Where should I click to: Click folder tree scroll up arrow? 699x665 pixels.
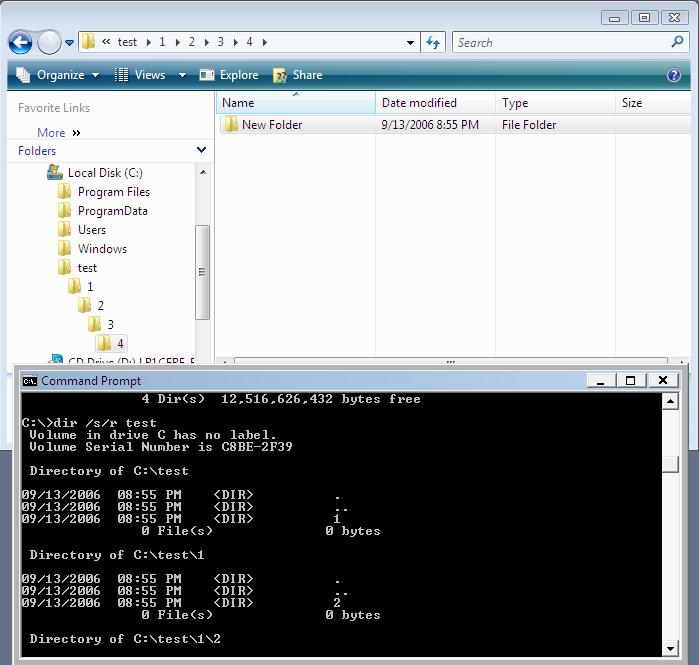click(203, 172)
